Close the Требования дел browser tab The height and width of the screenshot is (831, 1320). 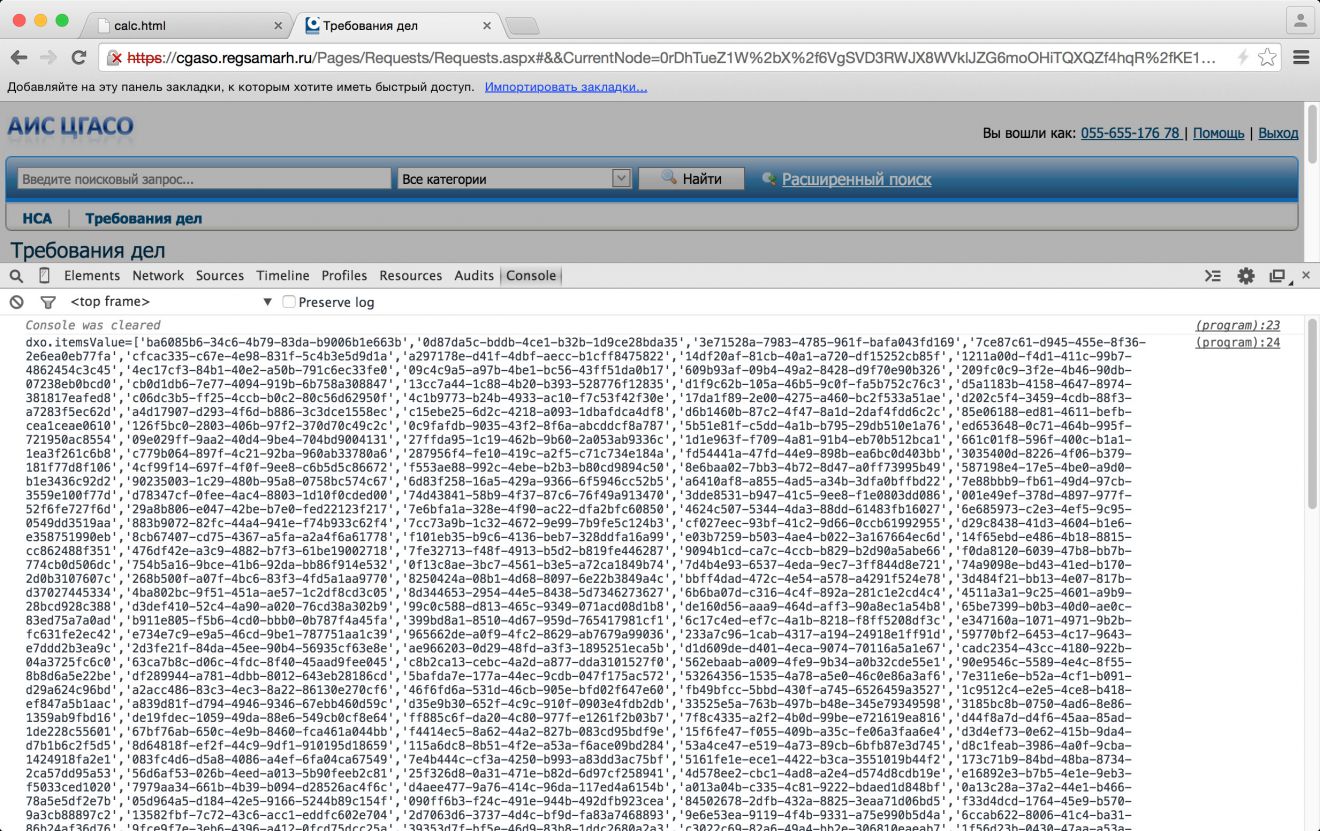pos(487,25)
